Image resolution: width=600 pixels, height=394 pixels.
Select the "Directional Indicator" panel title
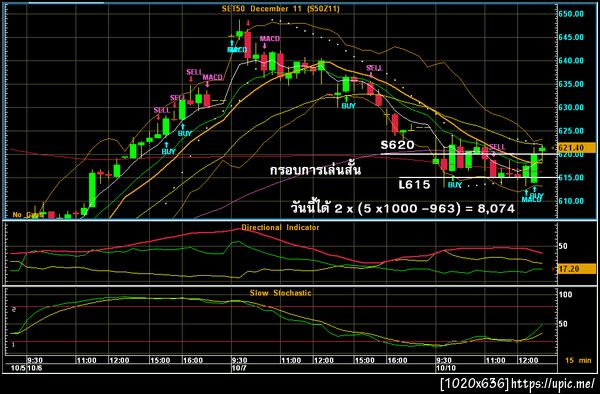click(x=280, y=228)
